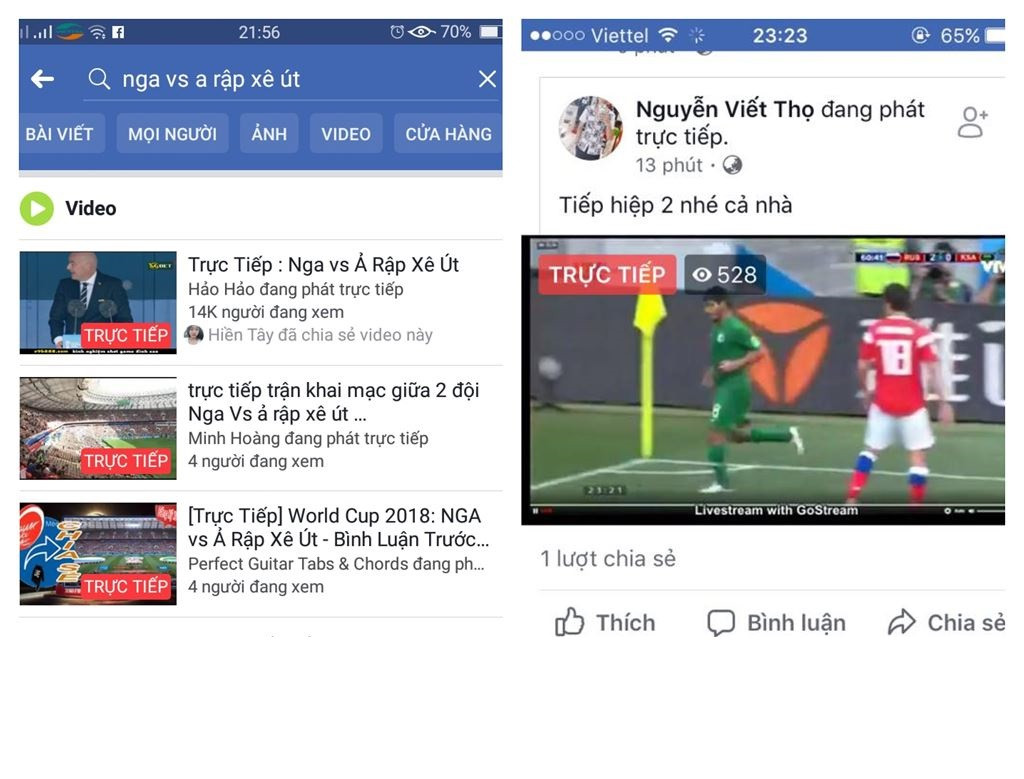Click the World Cup 2018 NGA video title
The width and height of the screenshot is (1024, 779).
338,528
